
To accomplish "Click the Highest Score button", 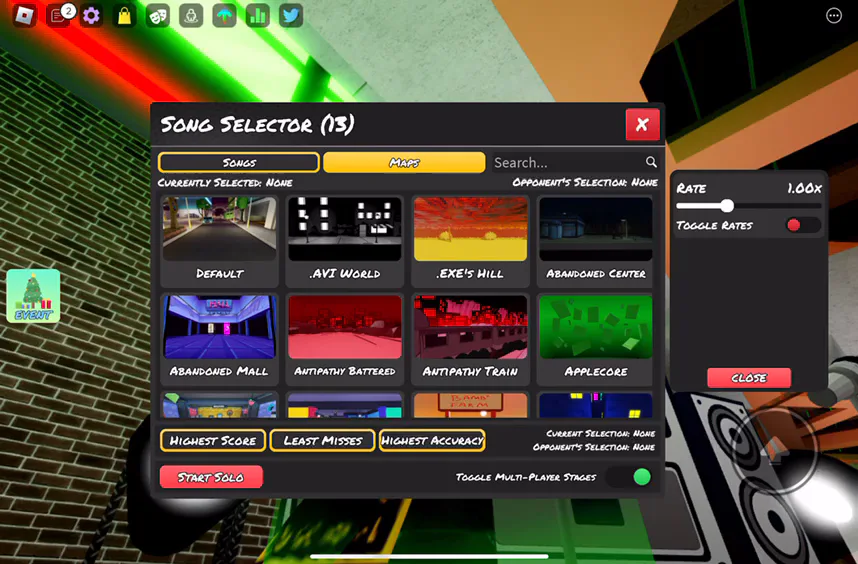I will coord(213,440).
